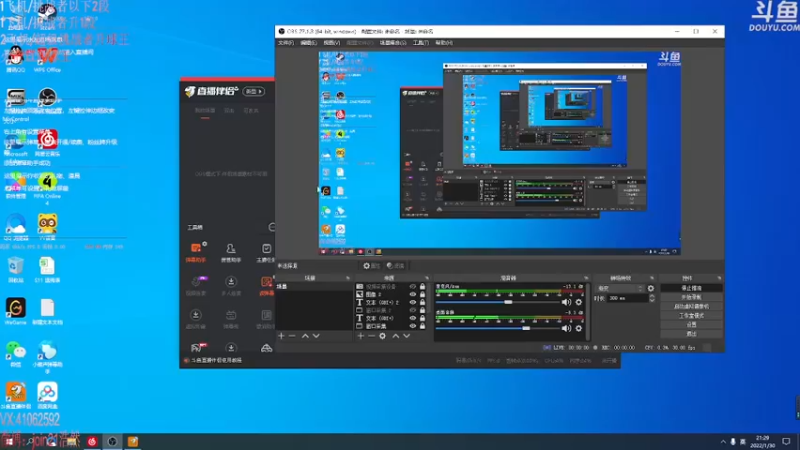
Task: Open the 文件(F) menu in OBS
Action: (286, 43)
